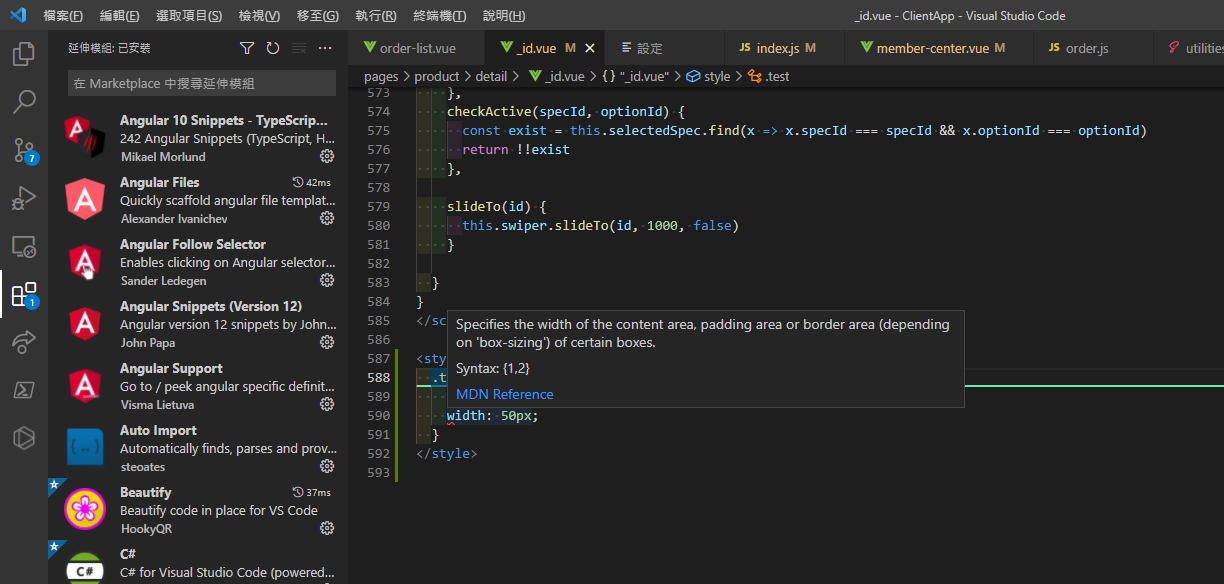Click the detail folder in breadcrumb
Image resolution: width=1224 pixels, height=584 pixels.
tap(491, 76)
